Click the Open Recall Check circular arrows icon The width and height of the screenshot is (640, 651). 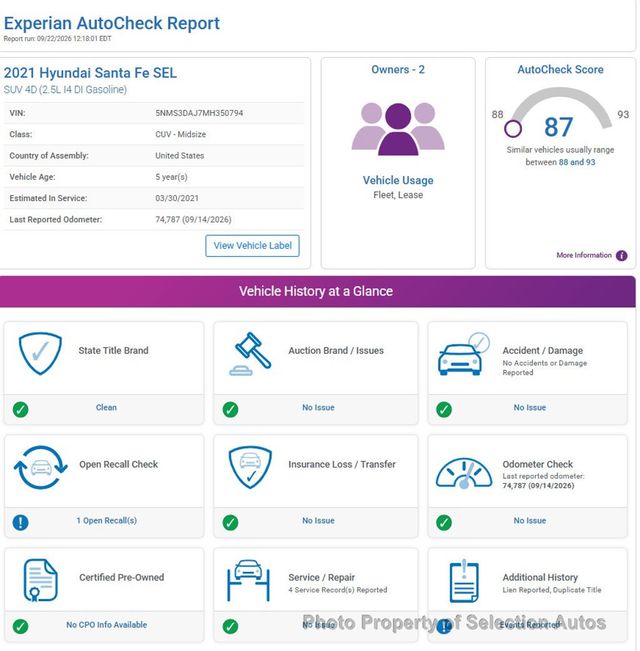(x=40, y=467)
